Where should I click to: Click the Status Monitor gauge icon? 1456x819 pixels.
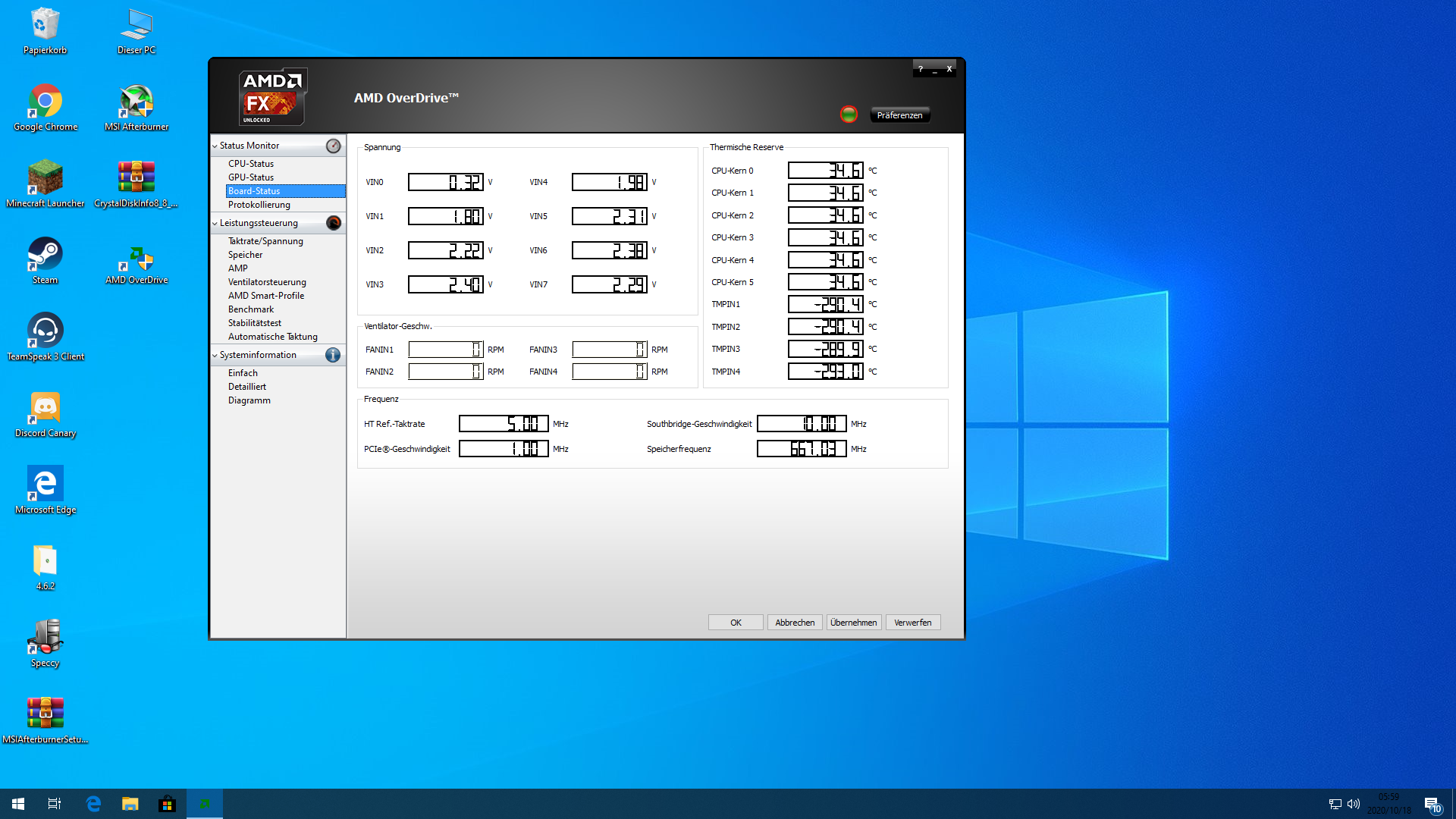click(333, 146)
